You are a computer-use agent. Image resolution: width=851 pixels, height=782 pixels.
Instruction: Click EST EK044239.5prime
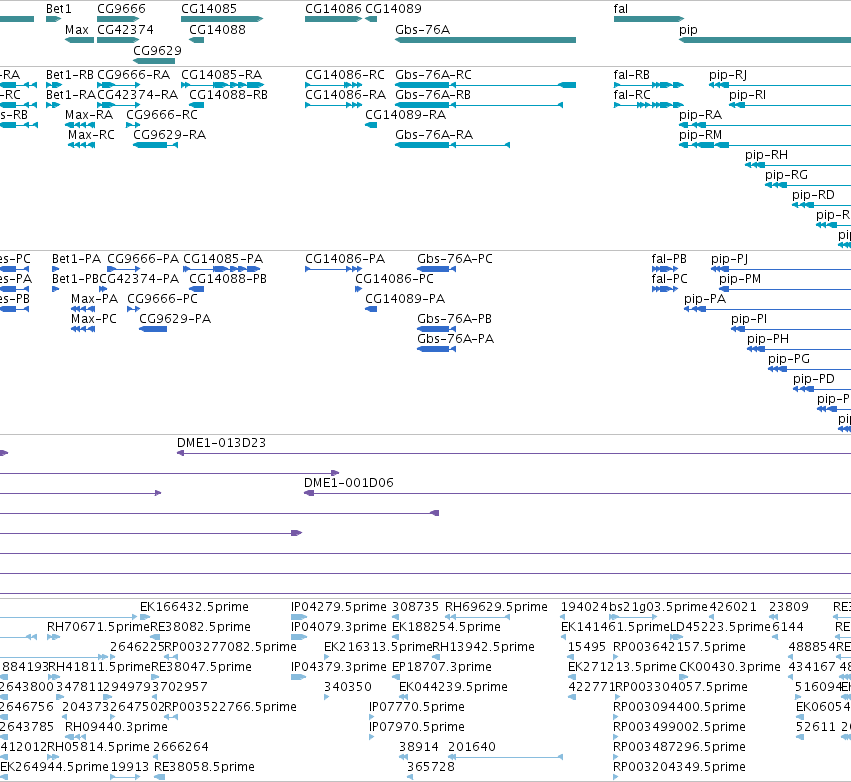click(x=453, y=686)
